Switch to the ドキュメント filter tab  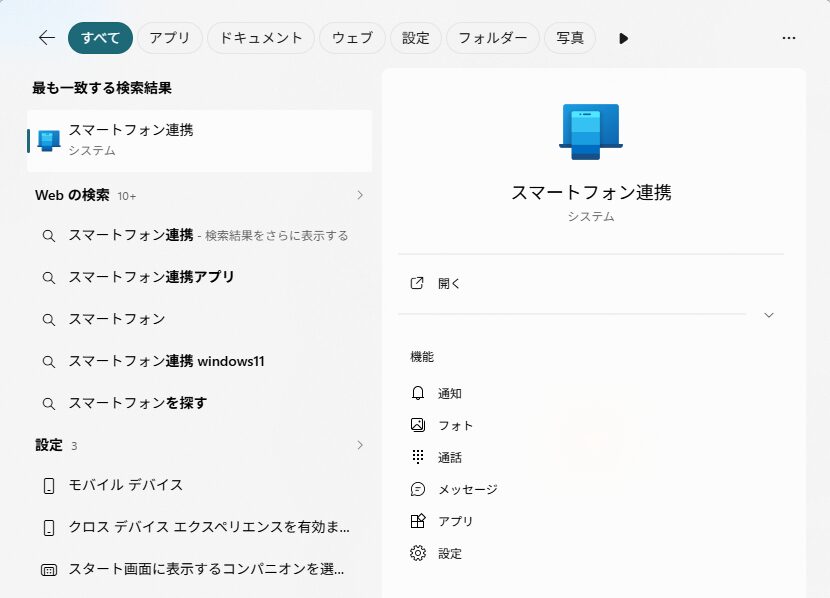[260, 38]
